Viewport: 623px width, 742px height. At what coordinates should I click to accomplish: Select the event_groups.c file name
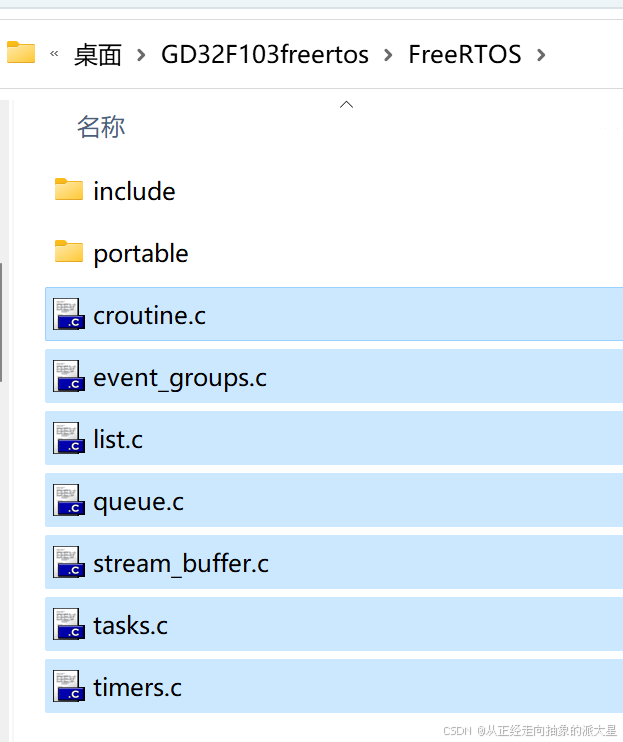pos(180,378)
